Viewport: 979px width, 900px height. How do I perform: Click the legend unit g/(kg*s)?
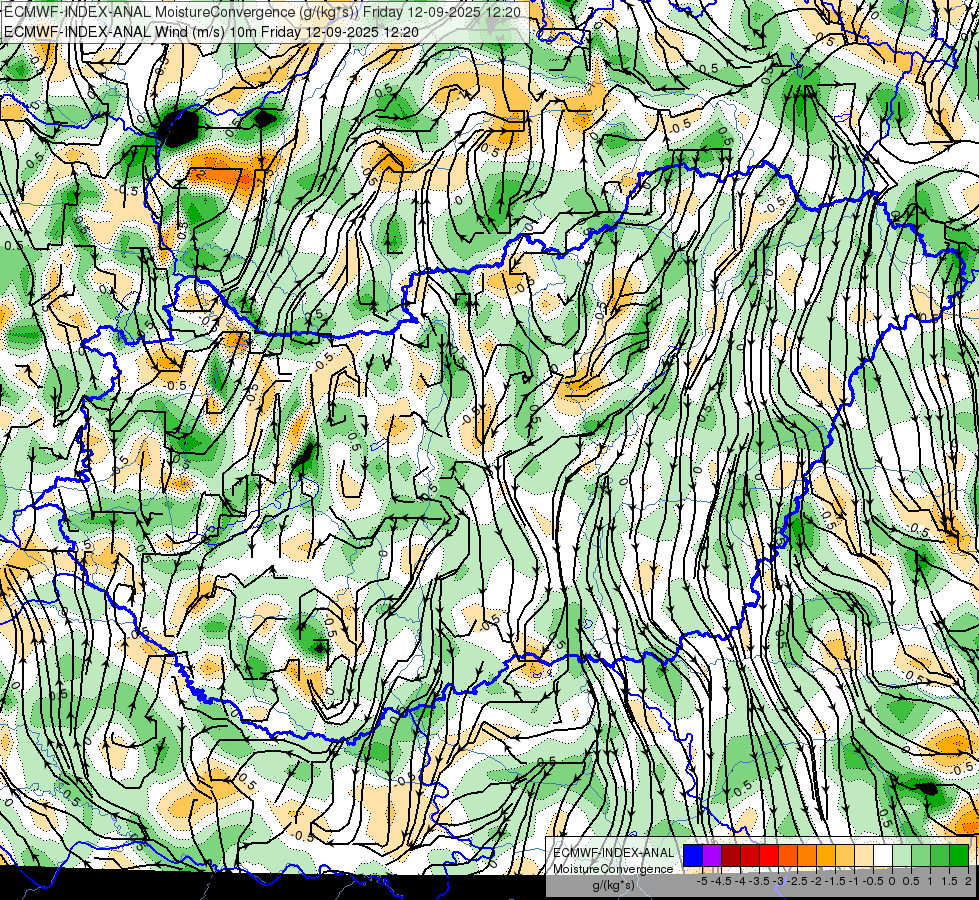point(613,886)
